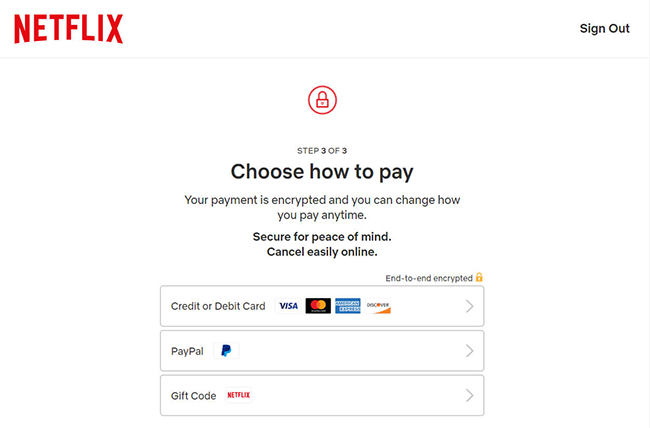
Task: Click the American Express icon
Action: [x=348, y=306]
